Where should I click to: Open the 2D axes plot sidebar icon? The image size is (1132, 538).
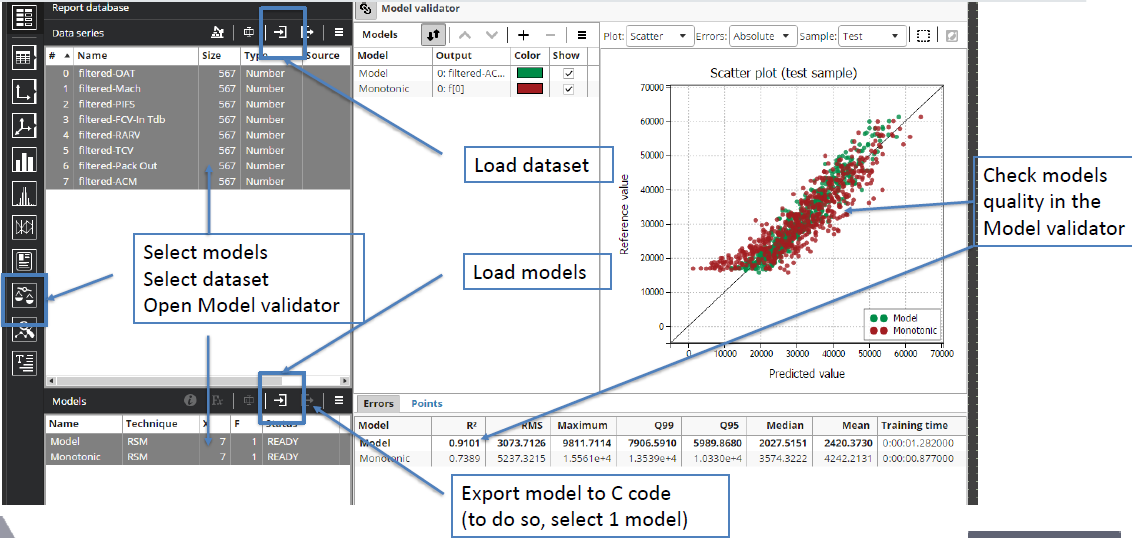25,92
